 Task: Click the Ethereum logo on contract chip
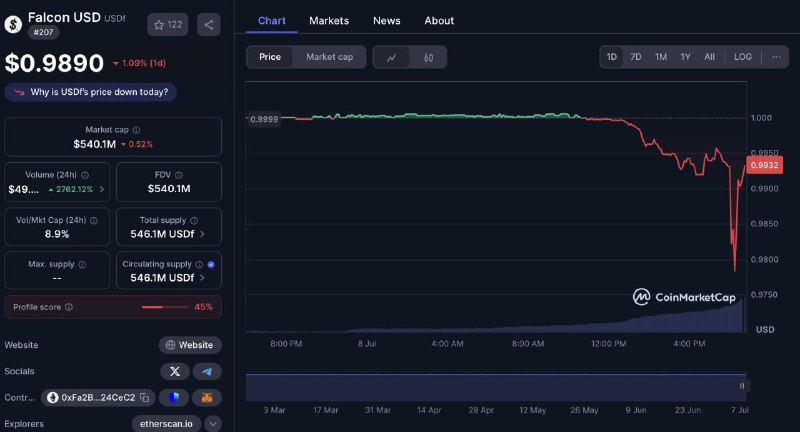coord(53,397)
